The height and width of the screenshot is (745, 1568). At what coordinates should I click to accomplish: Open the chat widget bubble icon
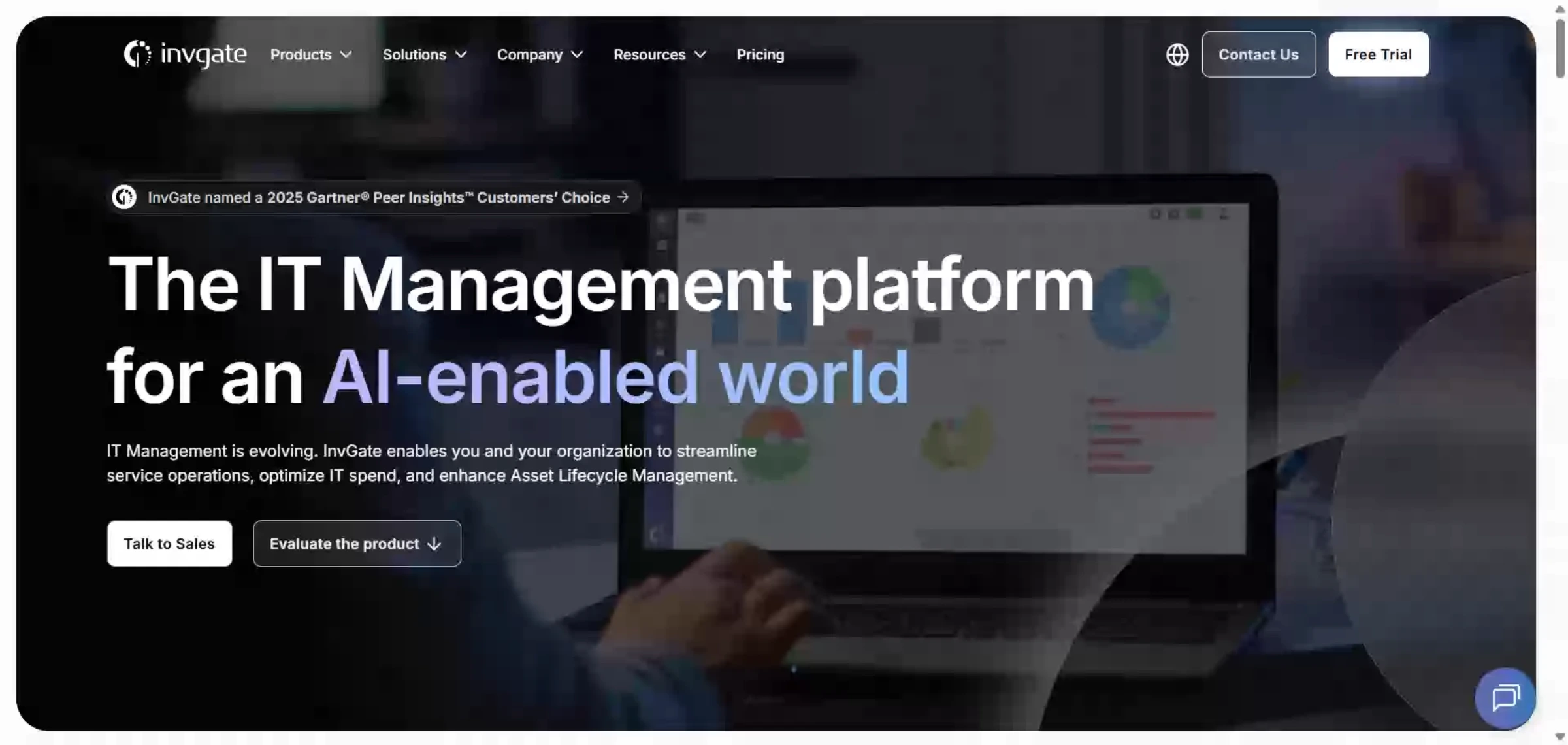[1505, 697]
